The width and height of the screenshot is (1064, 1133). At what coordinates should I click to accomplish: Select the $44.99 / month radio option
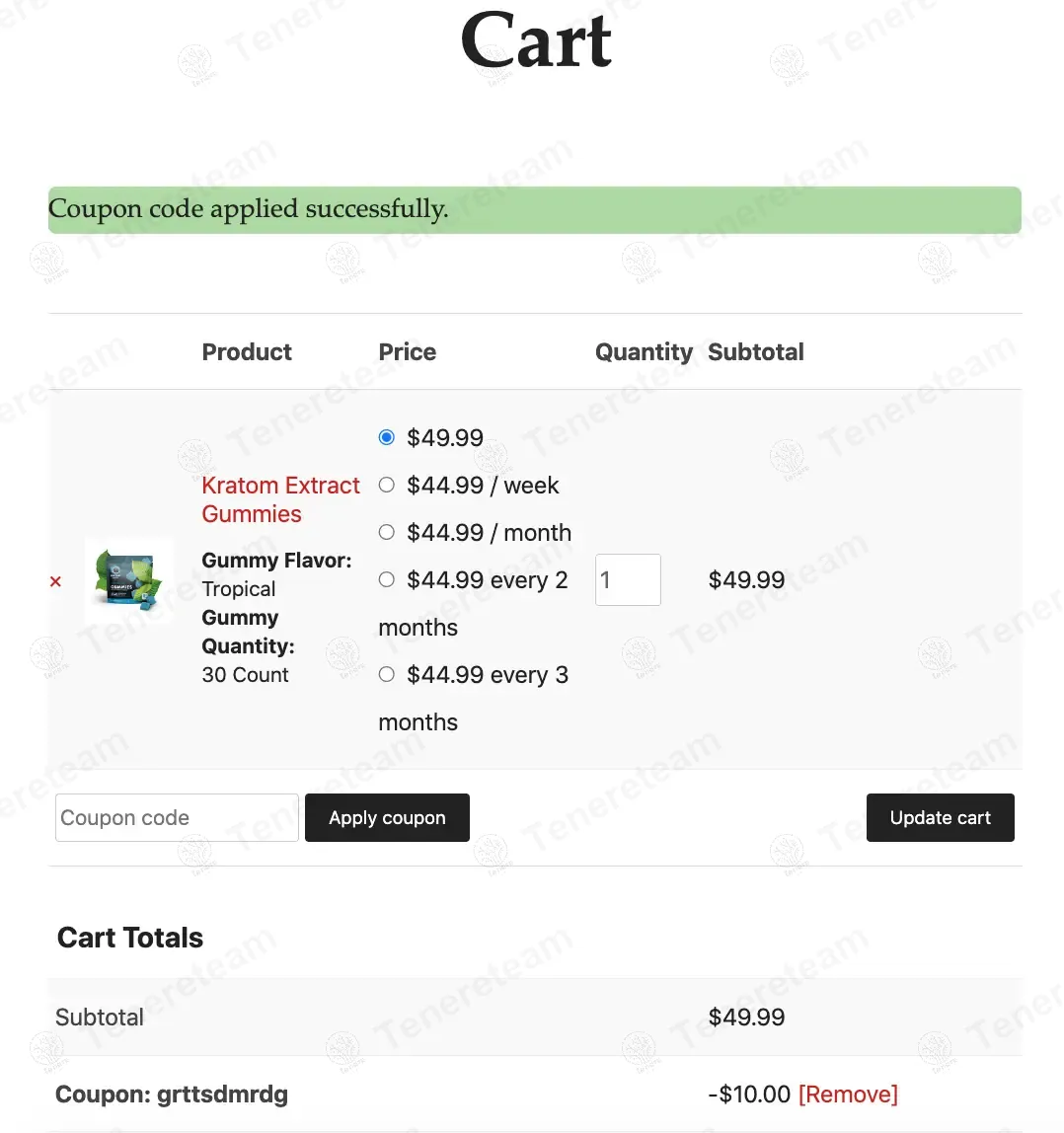(387, 532)
